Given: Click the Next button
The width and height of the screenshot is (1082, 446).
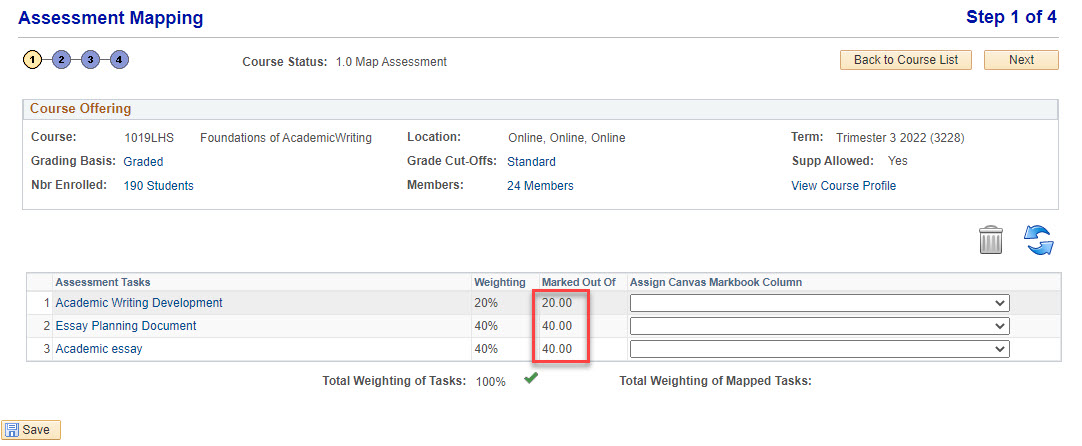Looking at the screenshot, I should point(1021,60).
